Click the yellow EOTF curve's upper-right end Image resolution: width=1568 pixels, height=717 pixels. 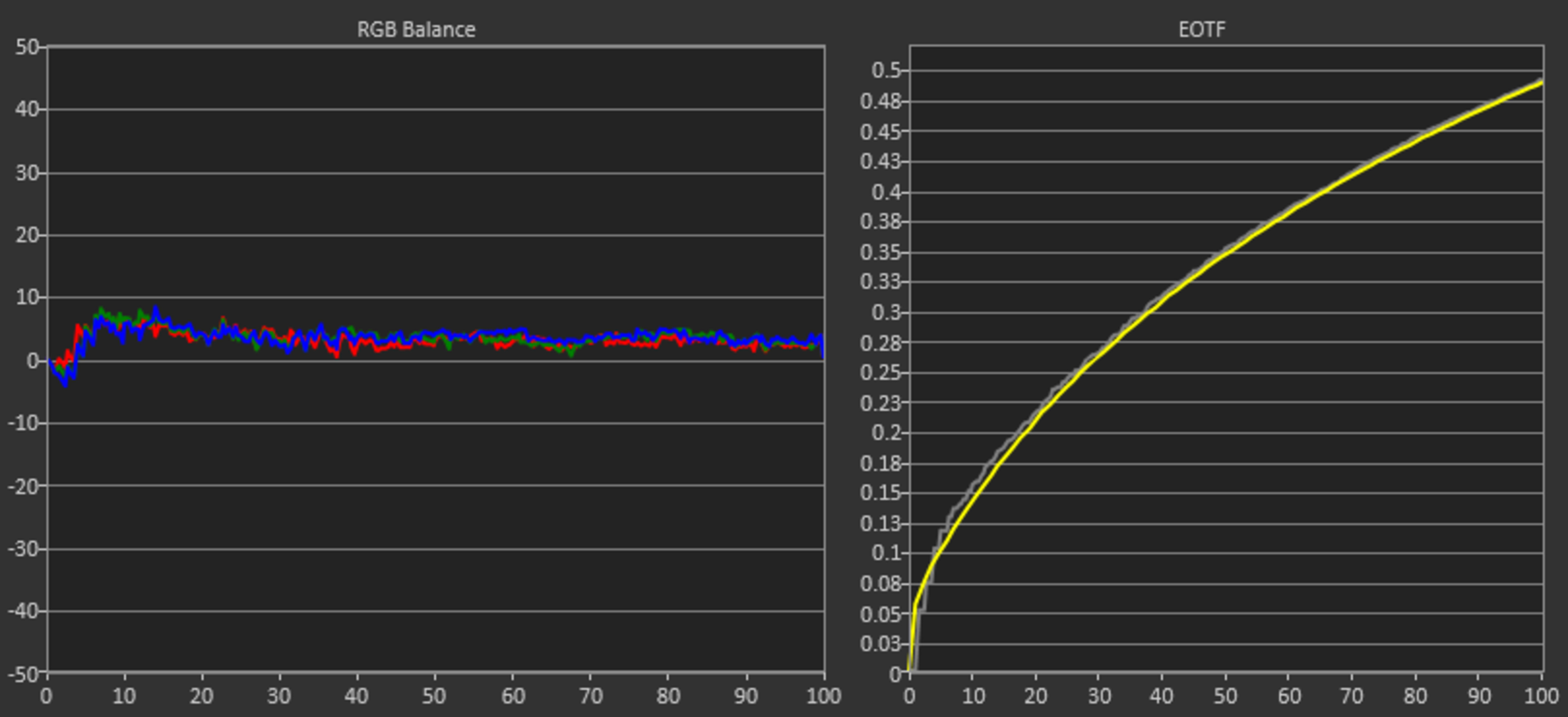tap(1540, 83)
